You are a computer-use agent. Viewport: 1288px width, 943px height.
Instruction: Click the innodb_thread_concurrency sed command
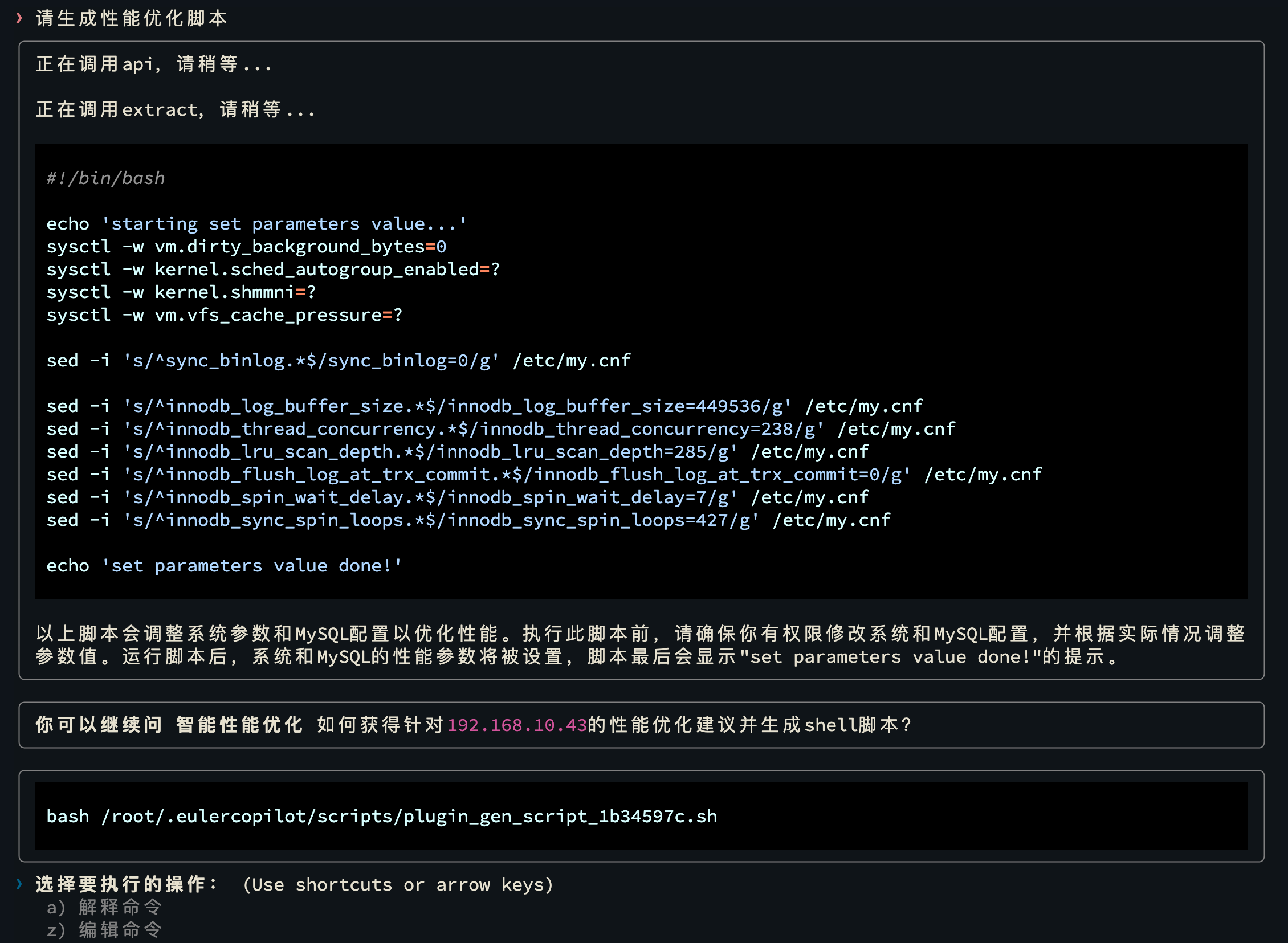(500, 429)
